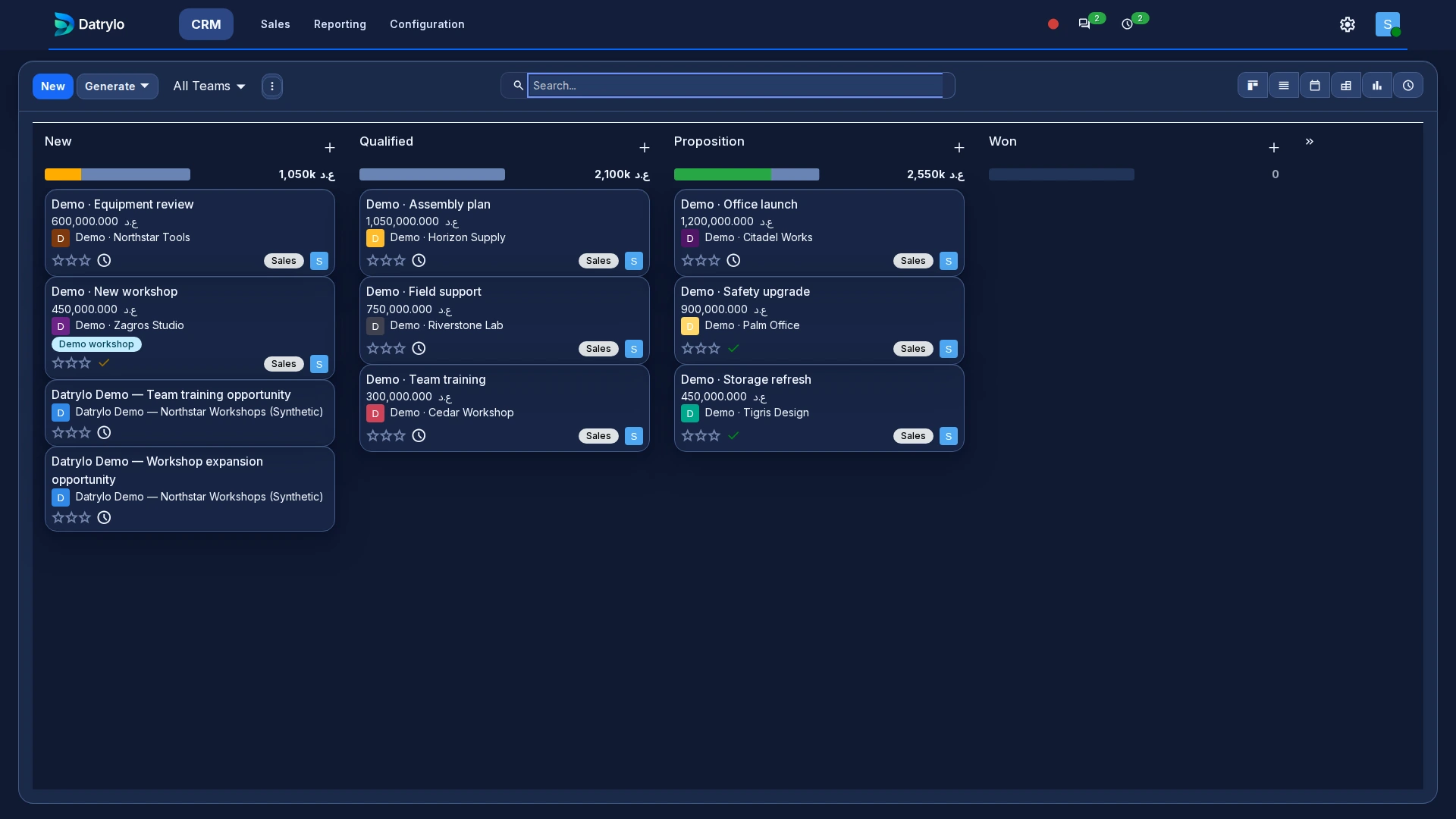Expand the Generate dropdown
The width and height of the screenshot is (1456, 819).
[x=117, y=86]
